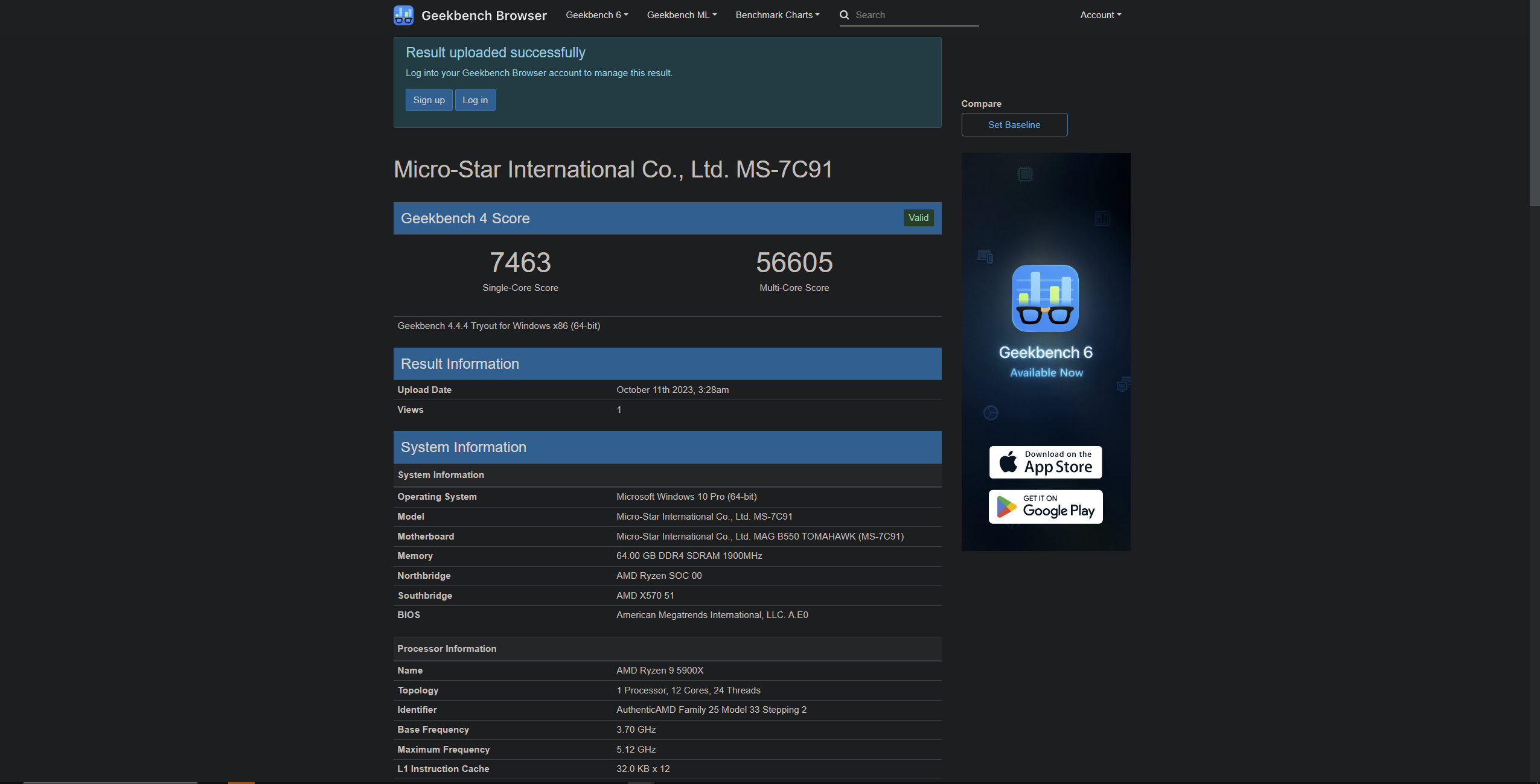Click the Valid badge
The height and width of the screenshot is (784, 1540).
tap(918, 218)
